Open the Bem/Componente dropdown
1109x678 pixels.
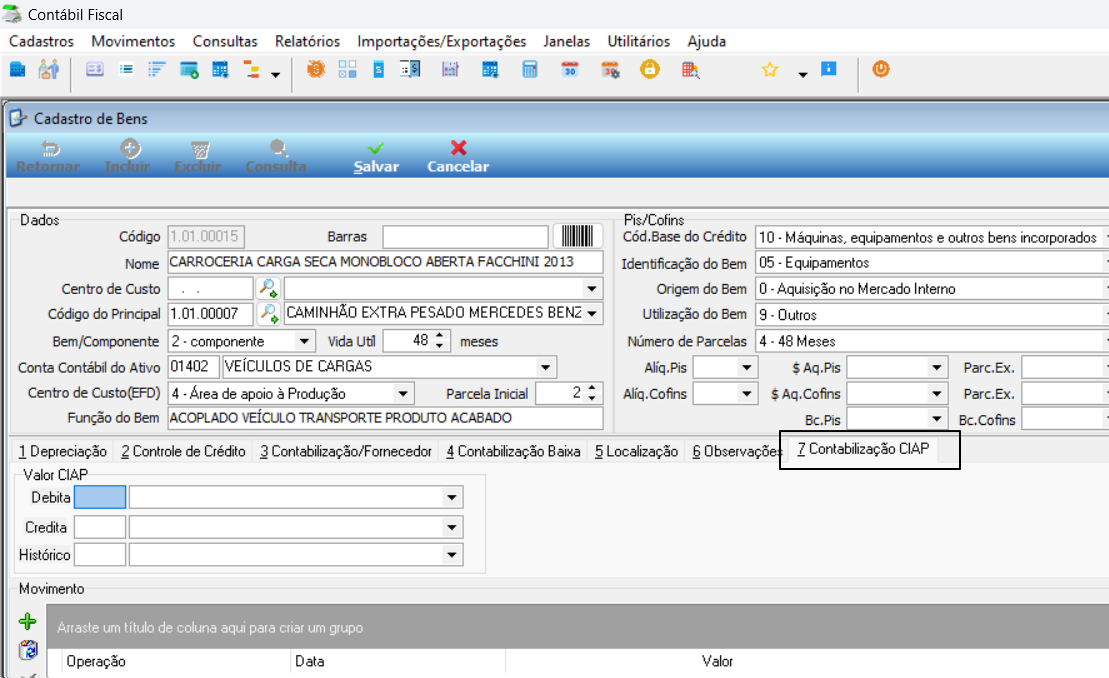304,341
